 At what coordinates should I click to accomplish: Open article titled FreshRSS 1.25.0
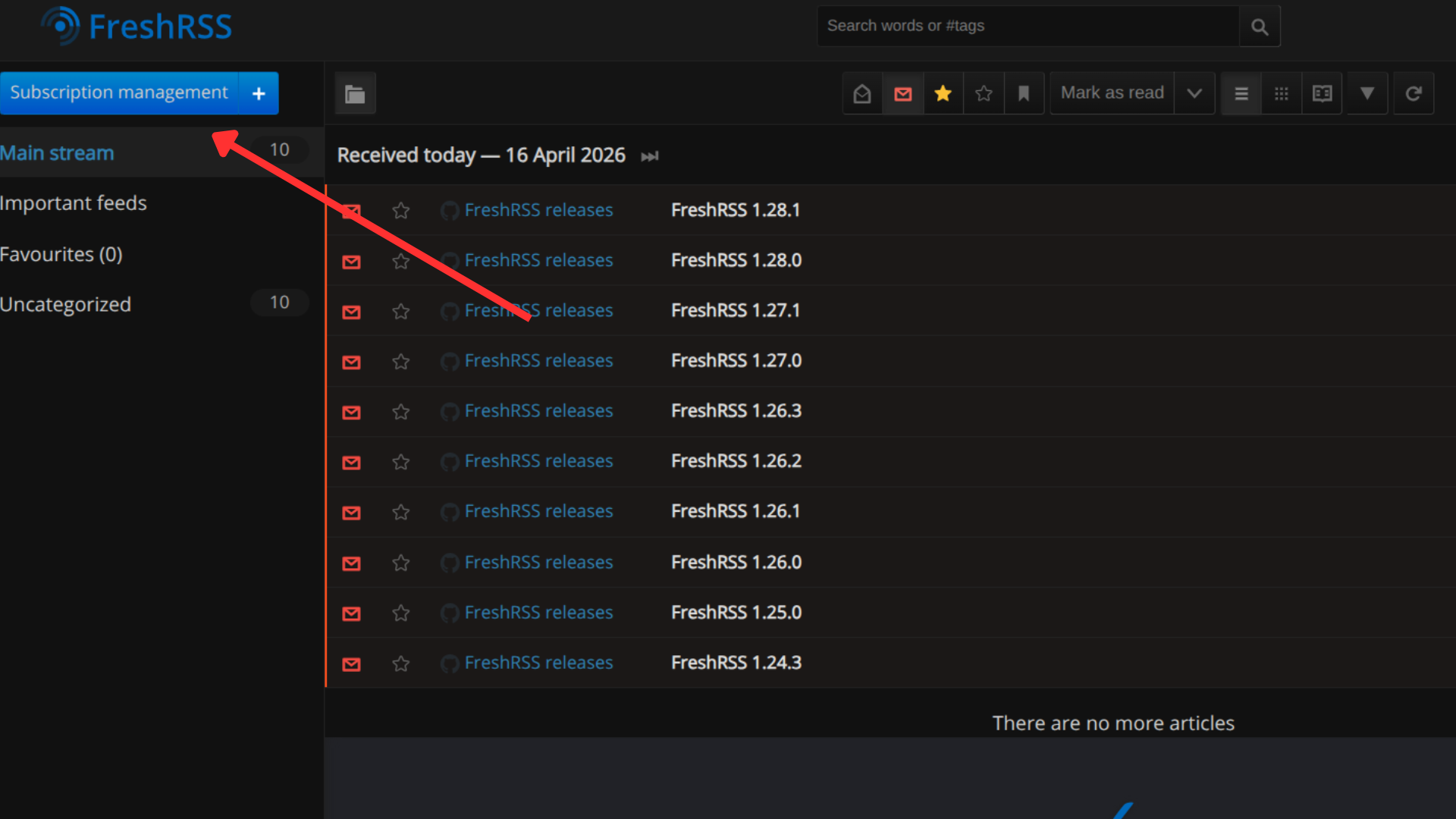coord(736,612)
